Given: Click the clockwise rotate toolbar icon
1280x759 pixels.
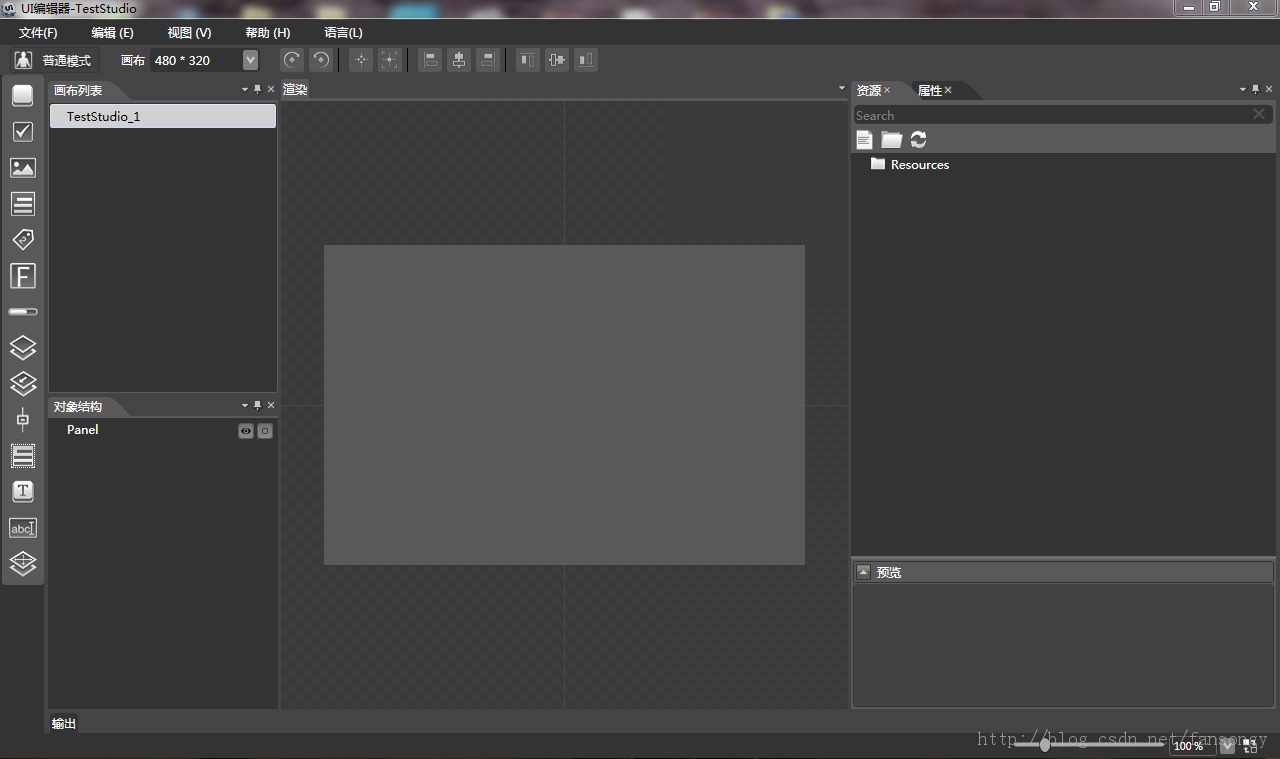Looking at the screenshot, I should click(x=291, y=60).
